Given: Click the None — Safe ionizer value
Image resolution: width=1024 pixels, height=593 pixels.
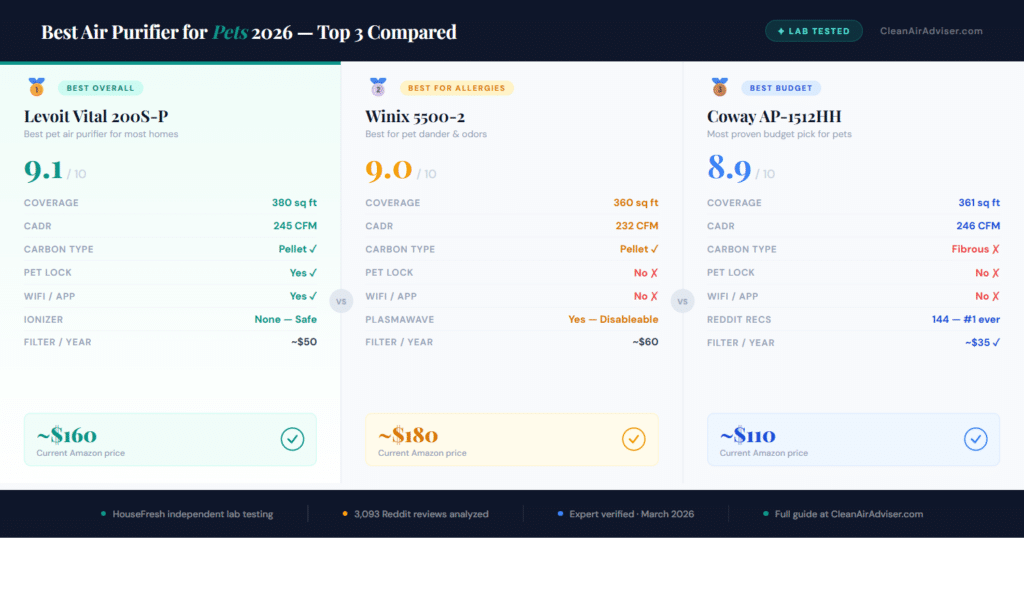Looking at the screenshot, I should 285,319.
